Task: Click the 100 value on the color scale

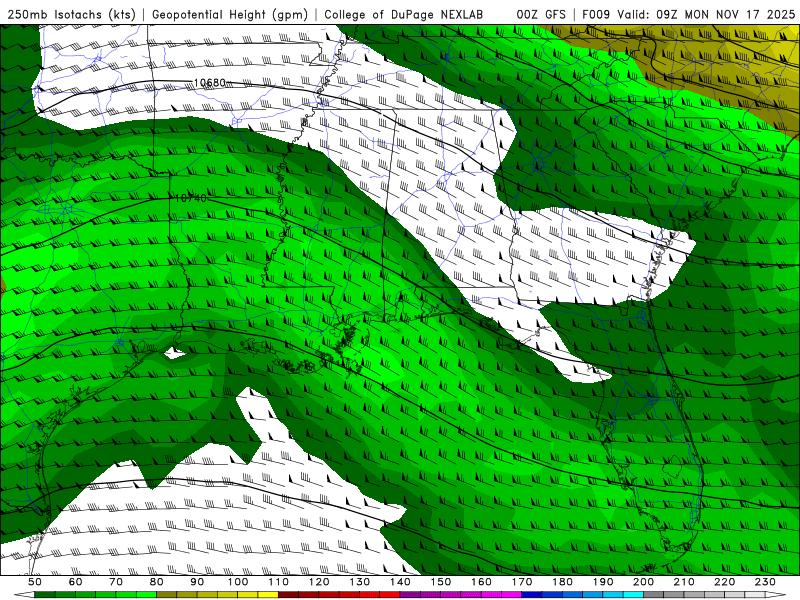Action: point(238,582)
